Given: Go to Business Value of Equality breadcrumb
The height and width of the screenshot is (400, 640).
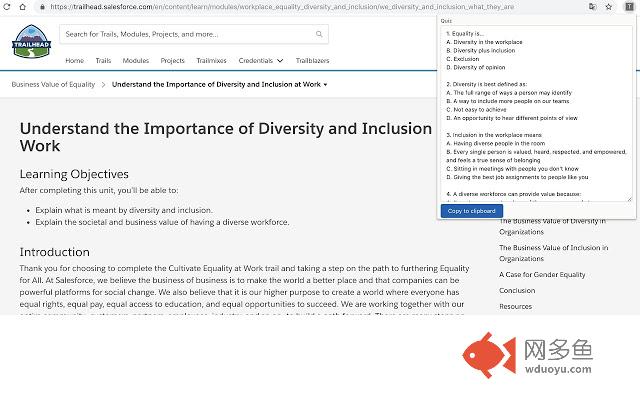Looking at the screenshot, I should (53, 84).
